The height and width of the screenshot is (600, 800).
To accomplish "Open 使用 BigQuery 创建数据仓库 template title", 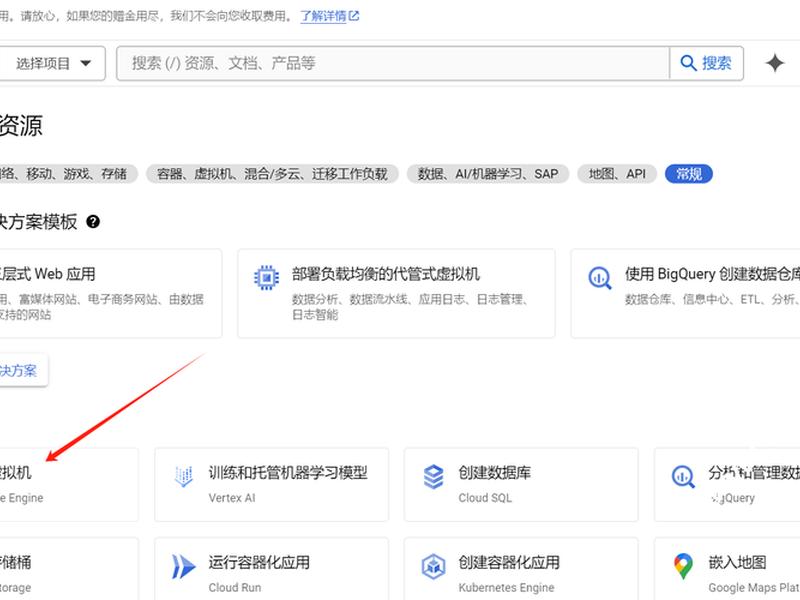I will [712, 274].
